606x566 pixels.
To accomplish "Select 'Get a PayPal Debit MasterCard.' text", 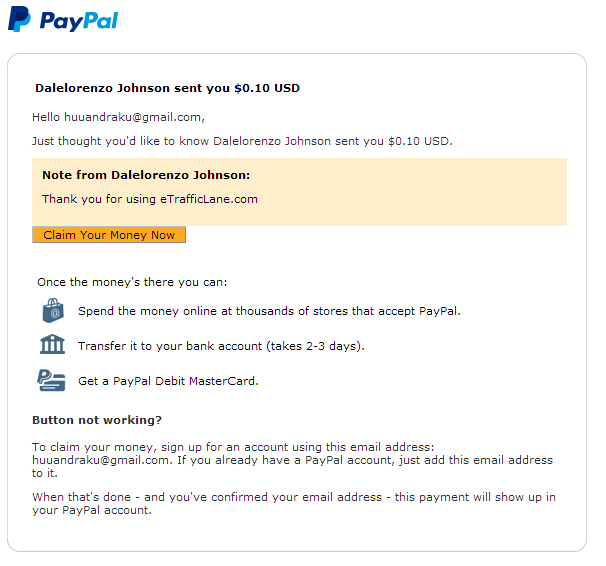I will [x=169, y=381].
